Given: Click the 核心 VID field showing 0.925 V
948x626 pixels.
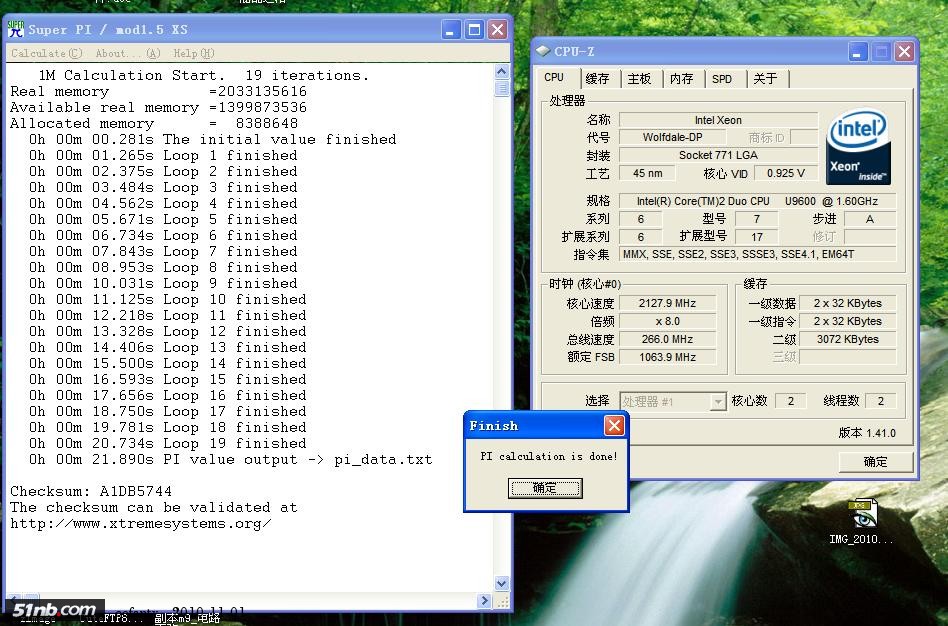Looking at the screenshot, I should pyautogui.click(x=786, y=174).
